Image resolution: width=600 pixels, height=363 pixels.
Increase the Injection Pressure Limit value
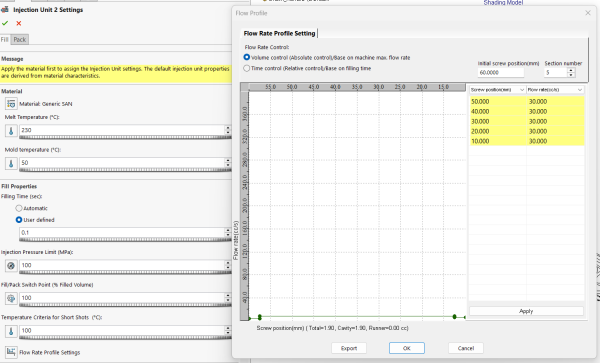click(228, 263)
